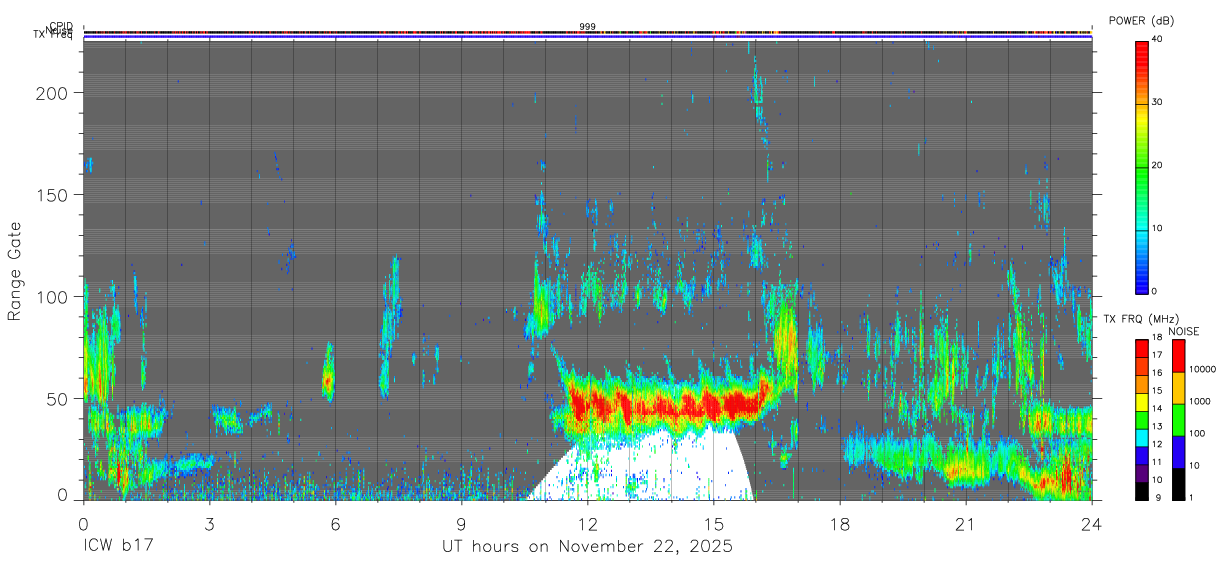Click the 1000 label on NOISE scale
1228x567 pixels.
tap(1198, 402)
